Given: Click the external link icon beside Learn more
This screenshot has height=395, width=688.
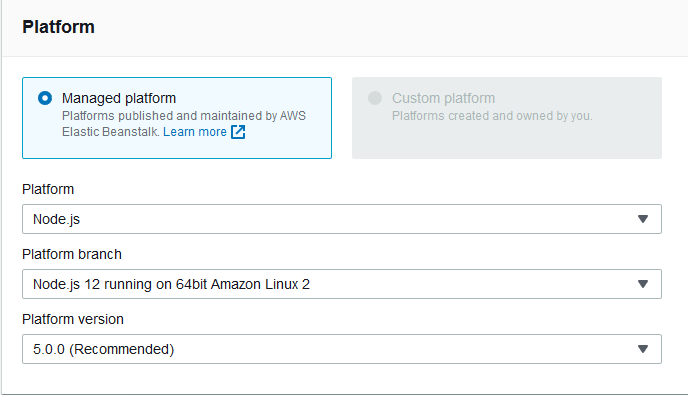Looking at the screenshot, I should tap(238, 132).
